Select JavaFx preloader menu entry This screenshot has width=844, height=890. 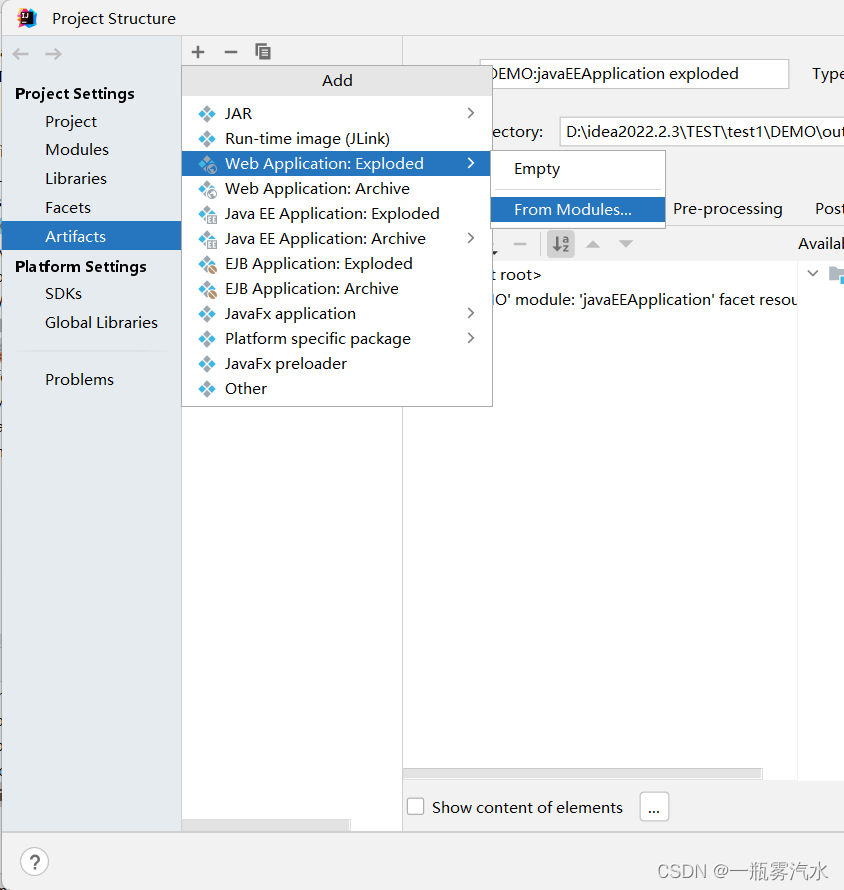coord(337,364)
